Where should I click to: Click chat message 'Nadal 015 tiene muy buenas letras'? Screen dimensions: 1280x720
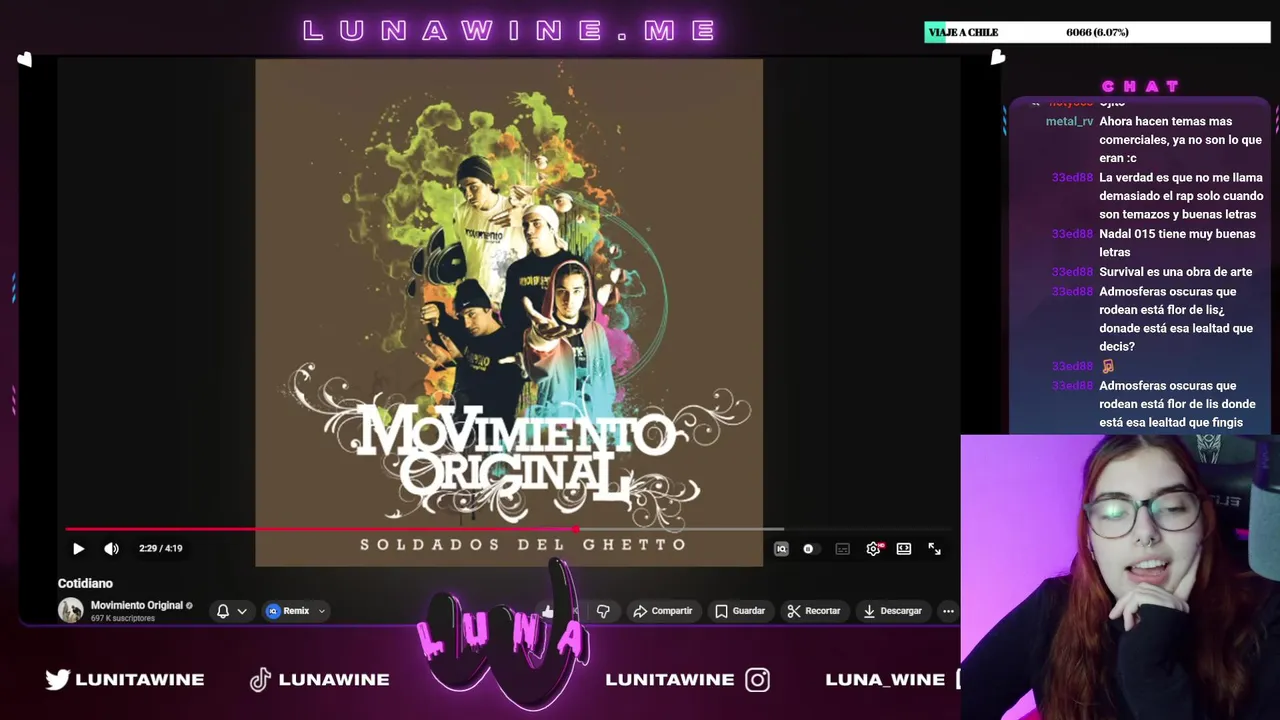[1177, 243]
